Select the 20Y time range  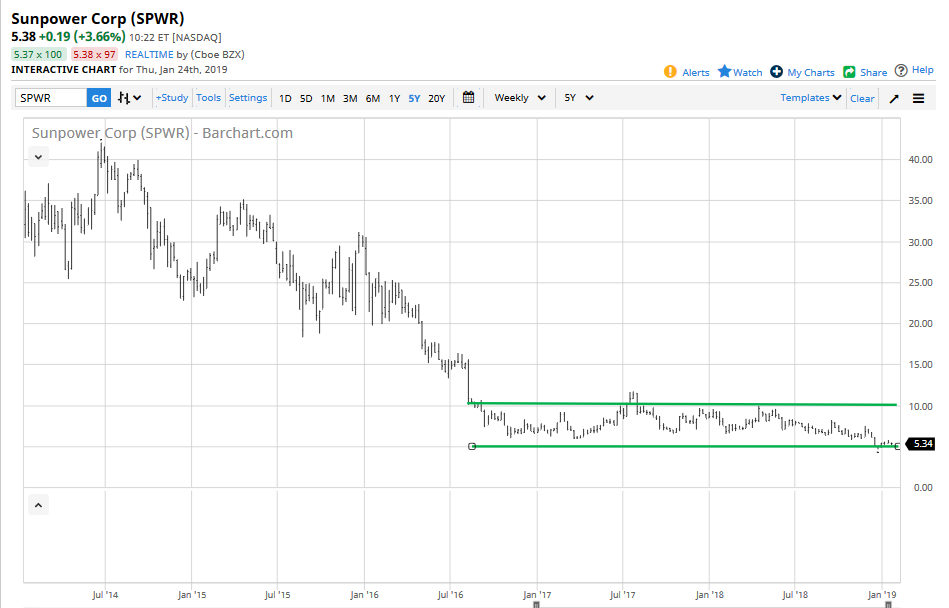coord(436,99)
